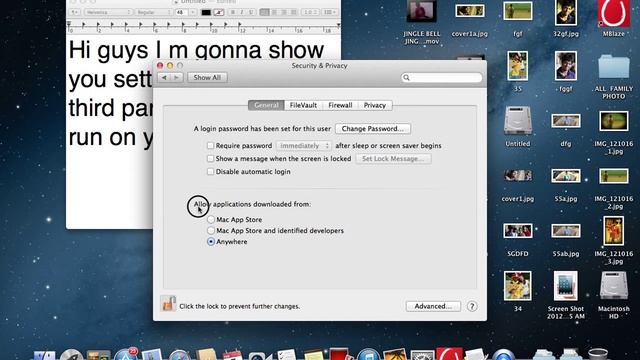Open the font size dropdown arrow
The width and height of the screenshot is (640, 360).
[193, 12]
